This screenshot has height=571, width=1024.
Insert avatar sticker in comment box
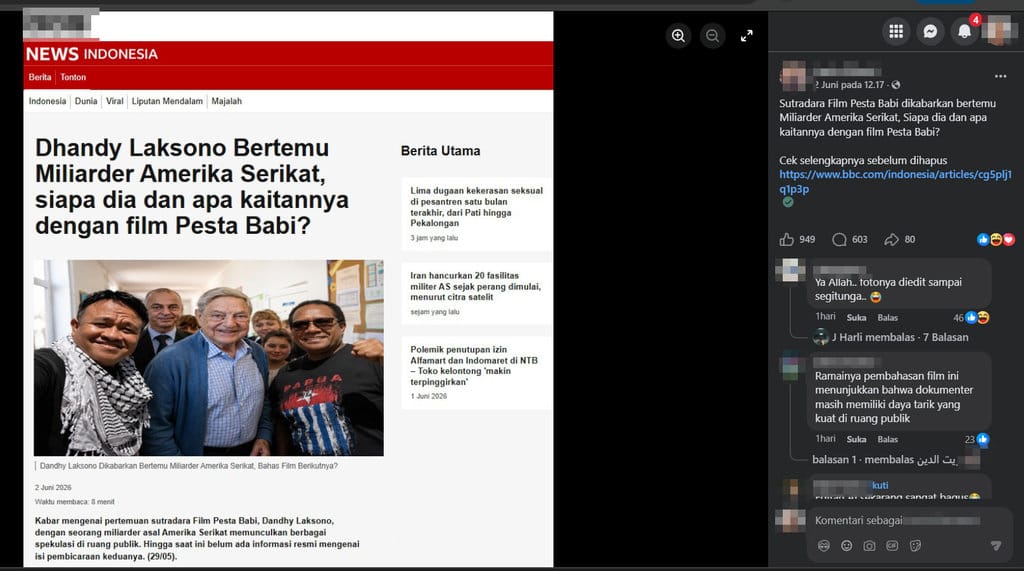(824, 546)
